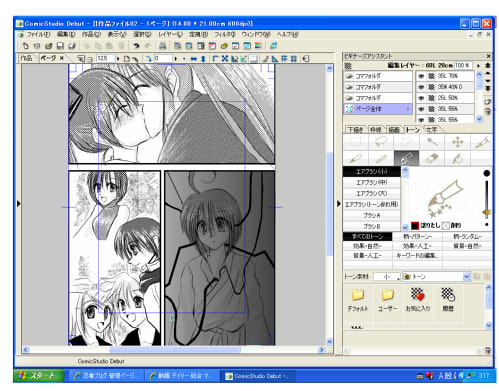Switch to the 文字 tab
Screen dimensions: 499x391
[x=431, y=130]
